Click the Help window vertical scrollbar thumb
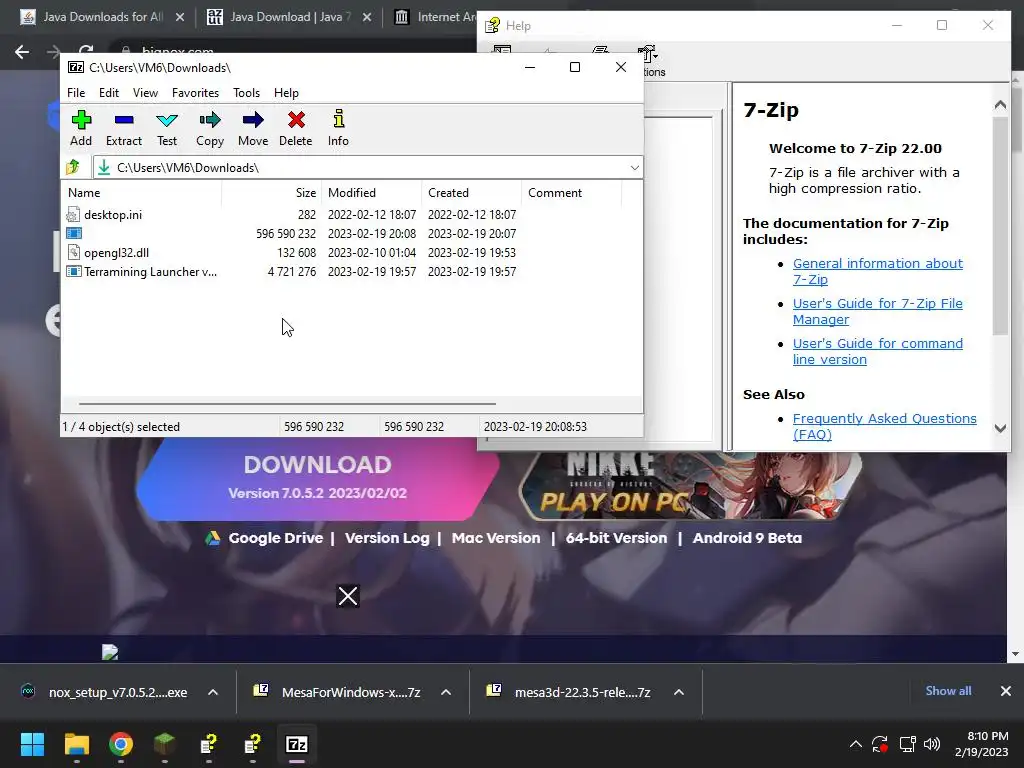This screenshot has width=1024, height=768. [x=1000, y=225]
